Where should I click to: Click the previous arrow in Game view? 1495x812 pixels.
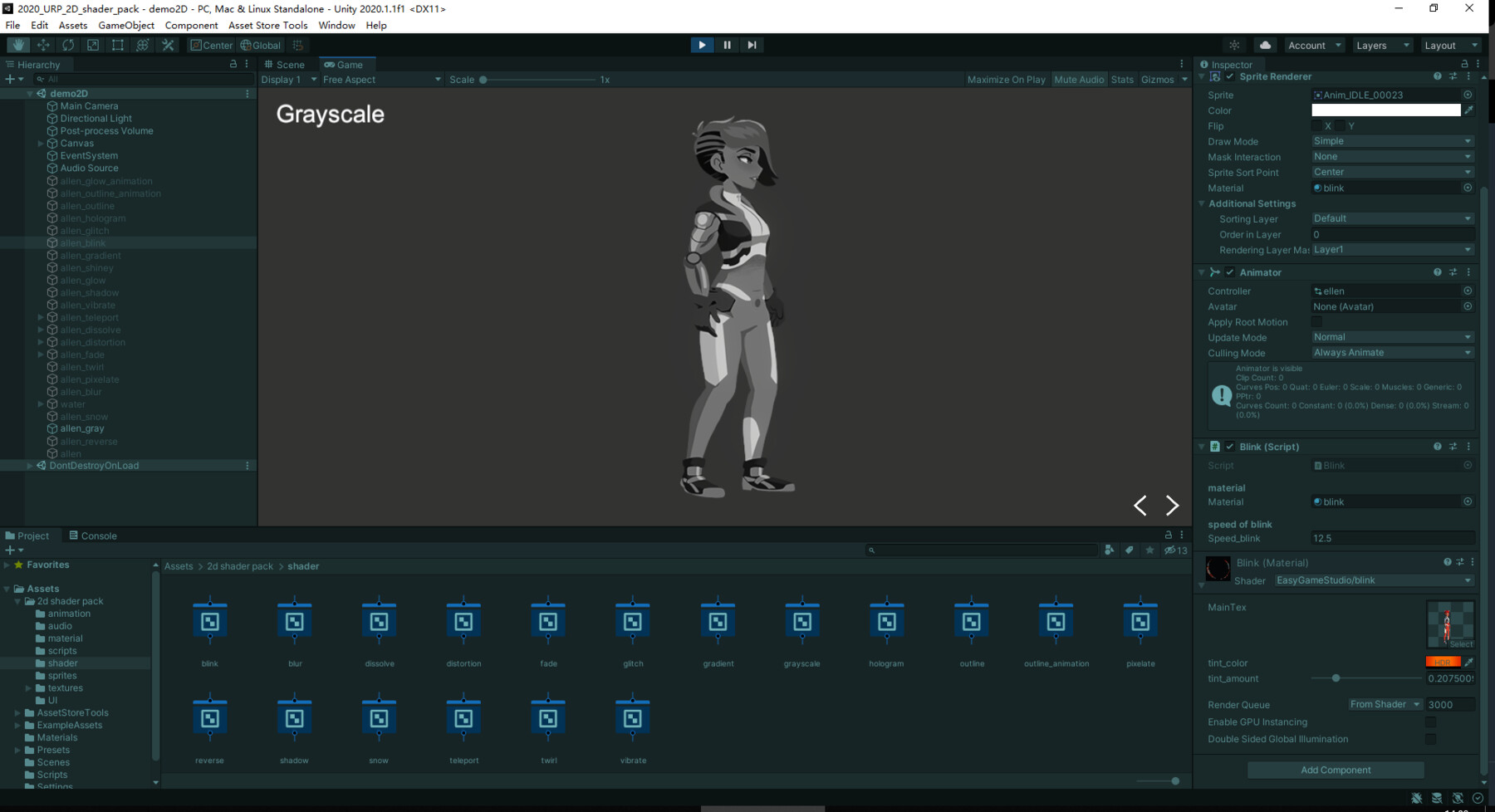(x=1140, y=505)
